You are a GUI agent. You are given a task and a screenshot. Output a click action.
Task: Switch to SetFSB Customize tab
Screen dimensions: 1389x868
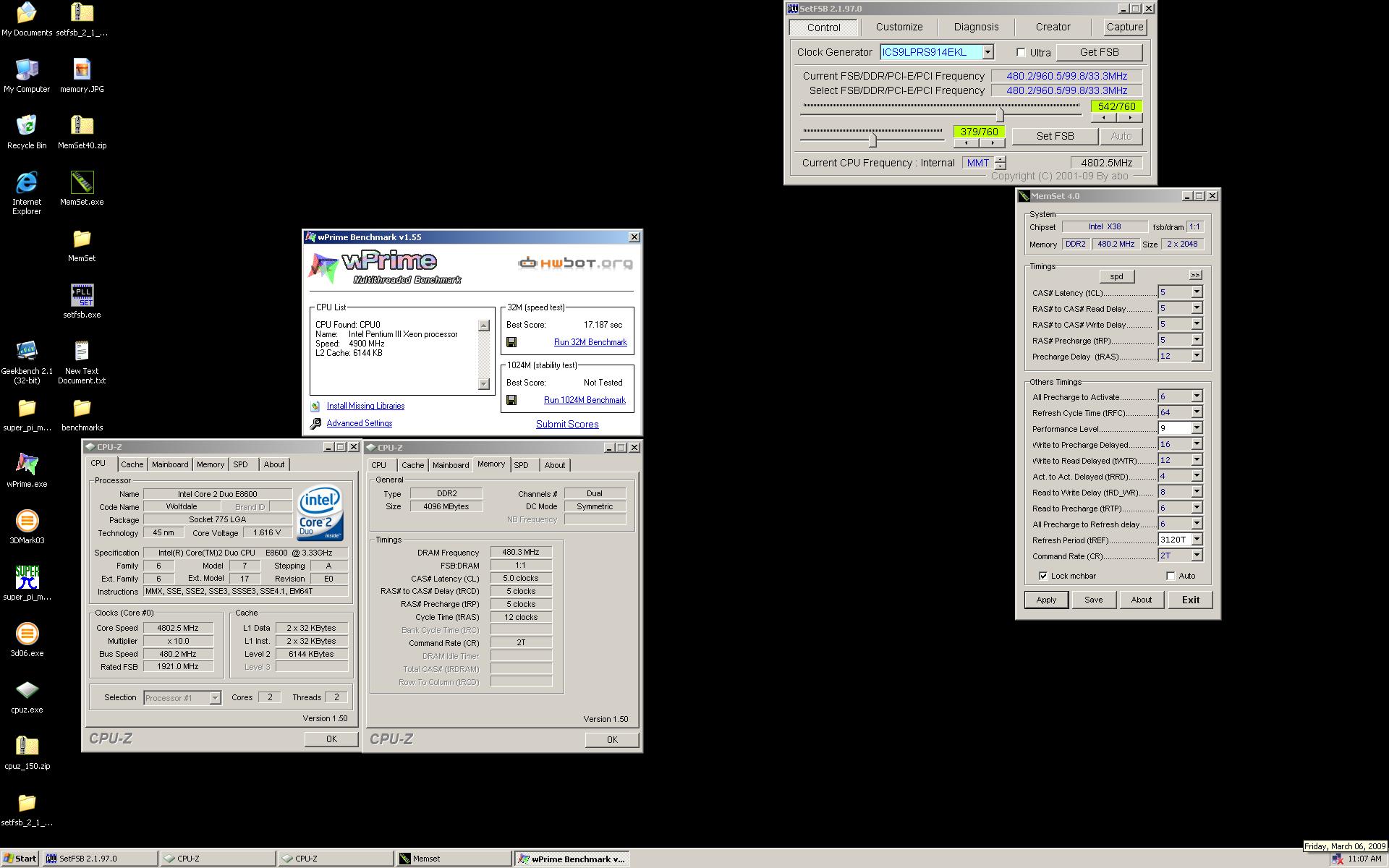(899, 27)
